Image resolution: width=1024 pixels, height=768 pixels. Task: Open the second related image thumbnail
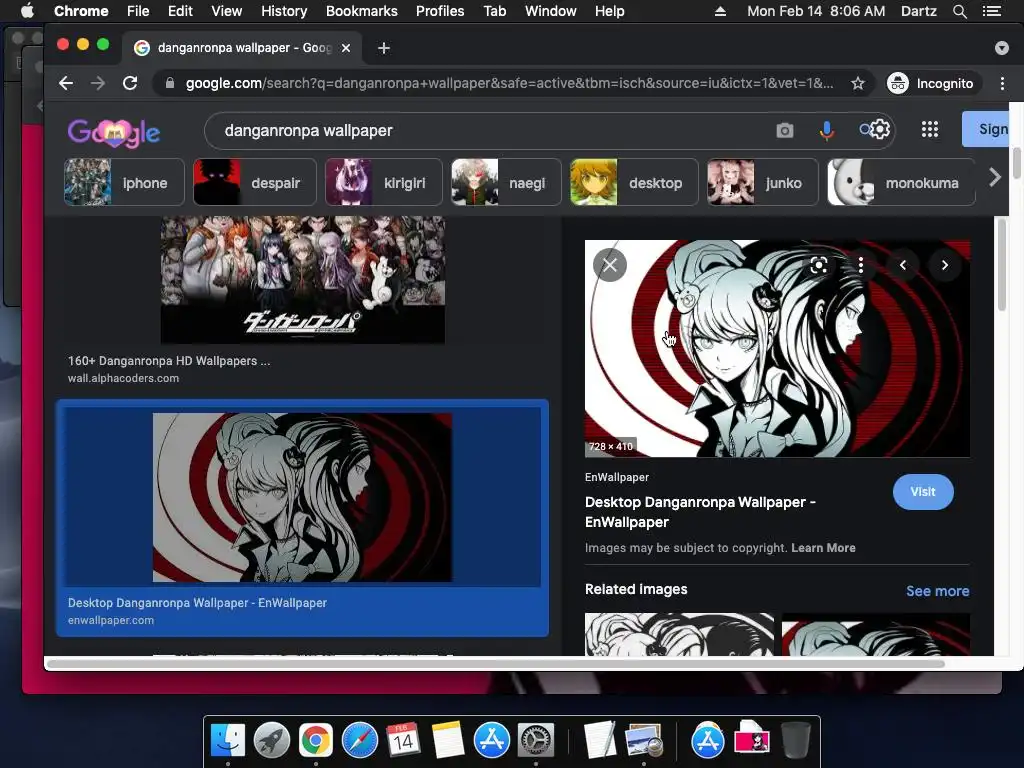pyautogui.click(x=876, y=634)
